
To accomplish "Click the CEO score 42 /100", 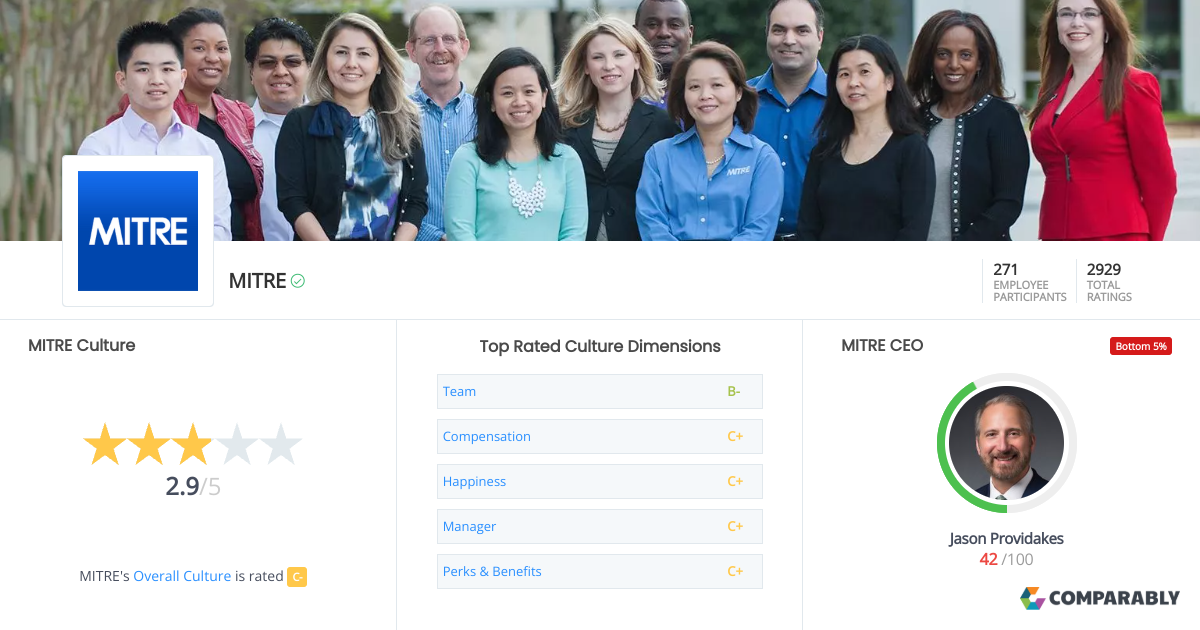I will click(1006, 559).
